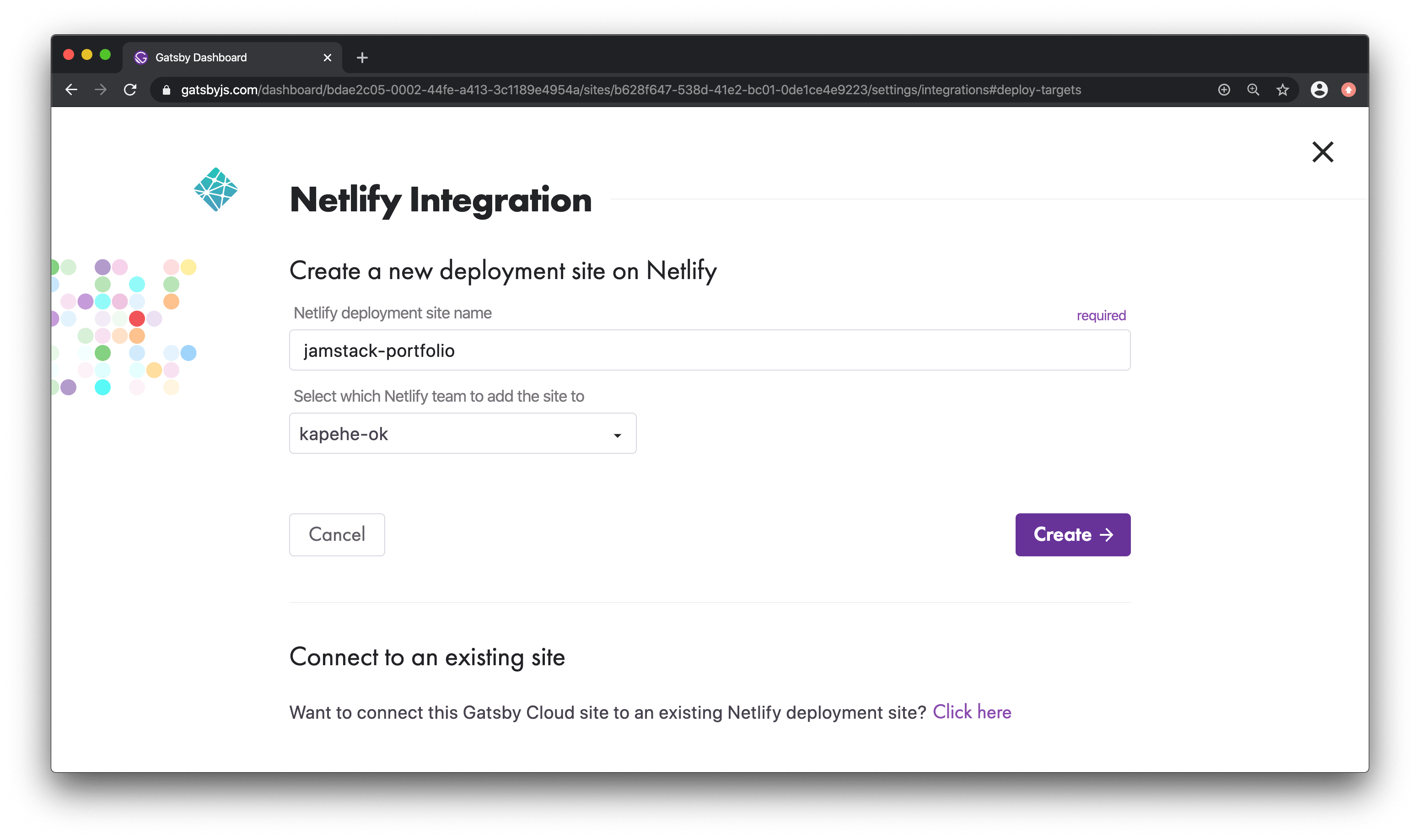Open a new browser tab
The width and height of the screenshot is (1420, 840).
(362, 58)
